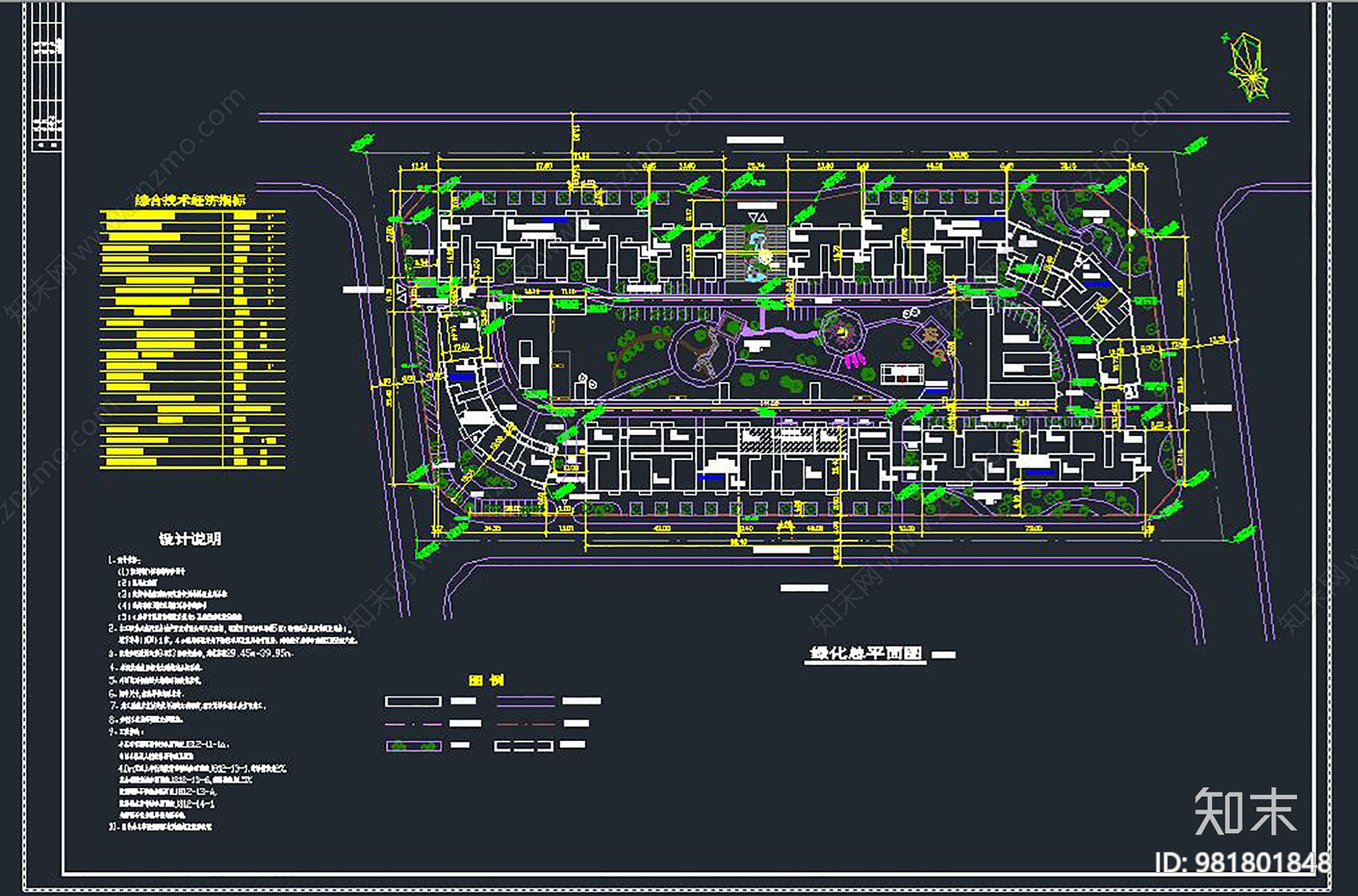1358x896 pixels.
Task: Click the 知末 logo in bottom corner
Action: 1245,811
